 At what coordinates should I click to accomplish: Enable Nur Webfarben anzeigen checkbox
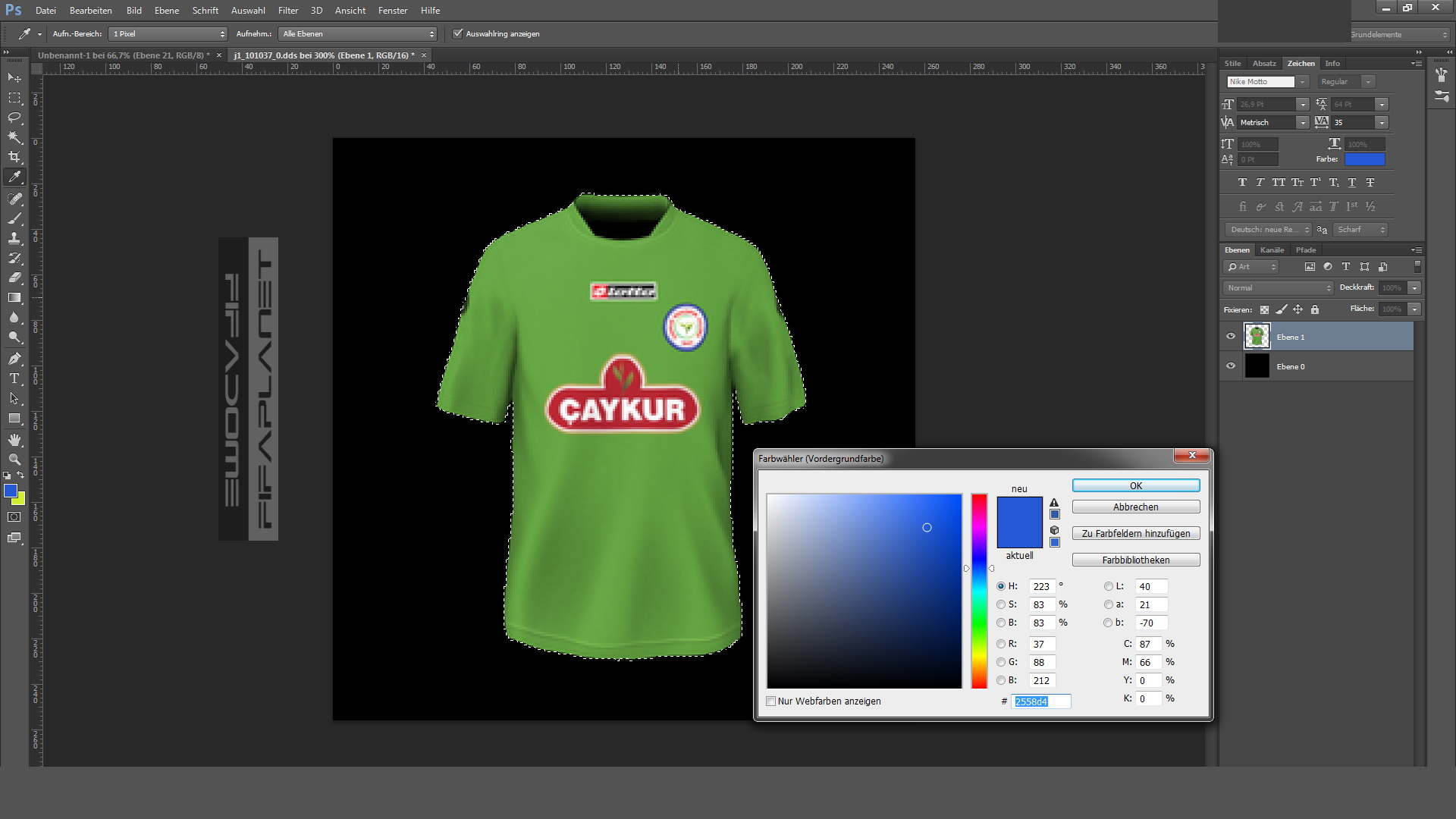point(771,701)
